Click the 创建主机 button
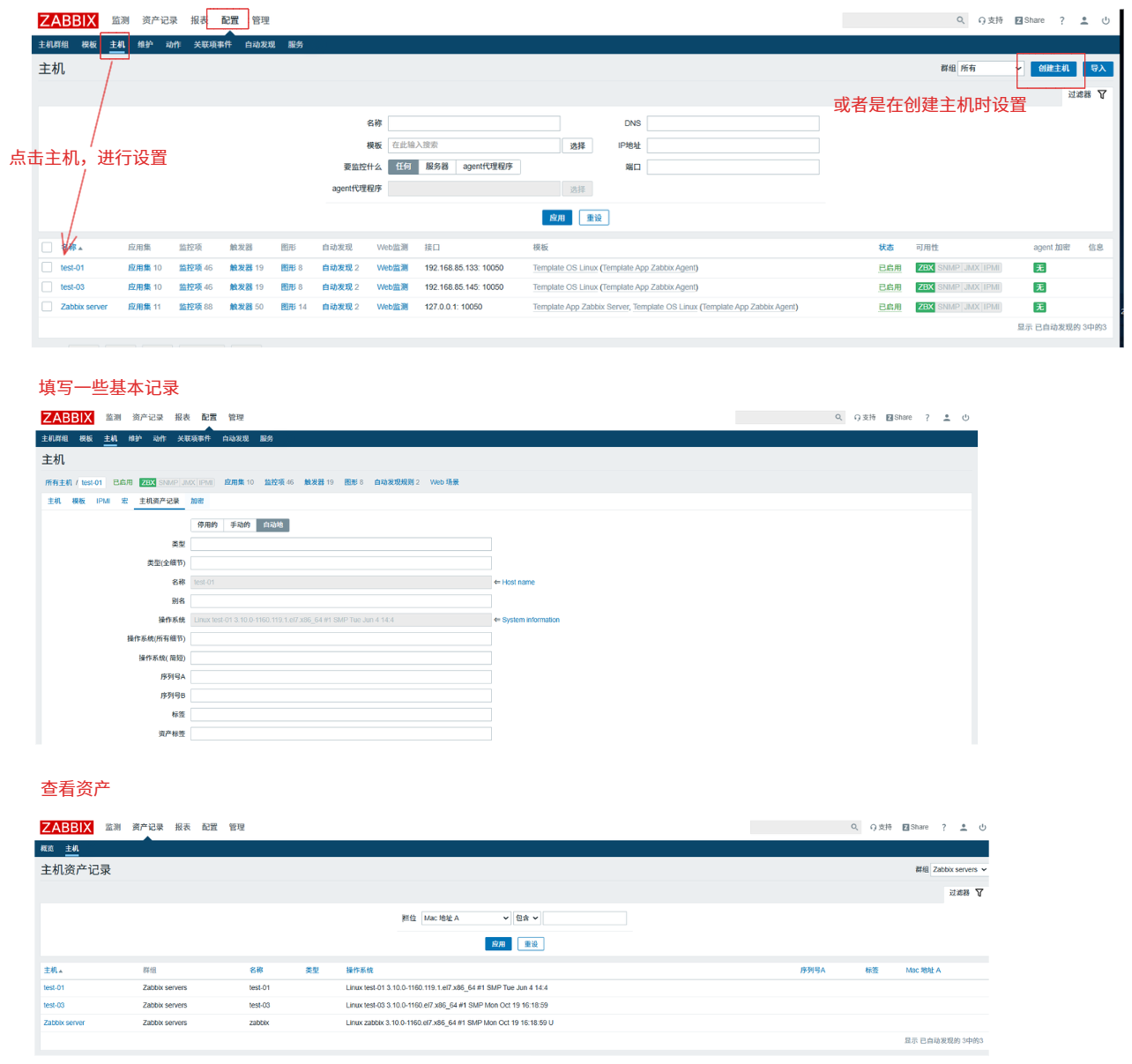 [x=1054, y=68]
